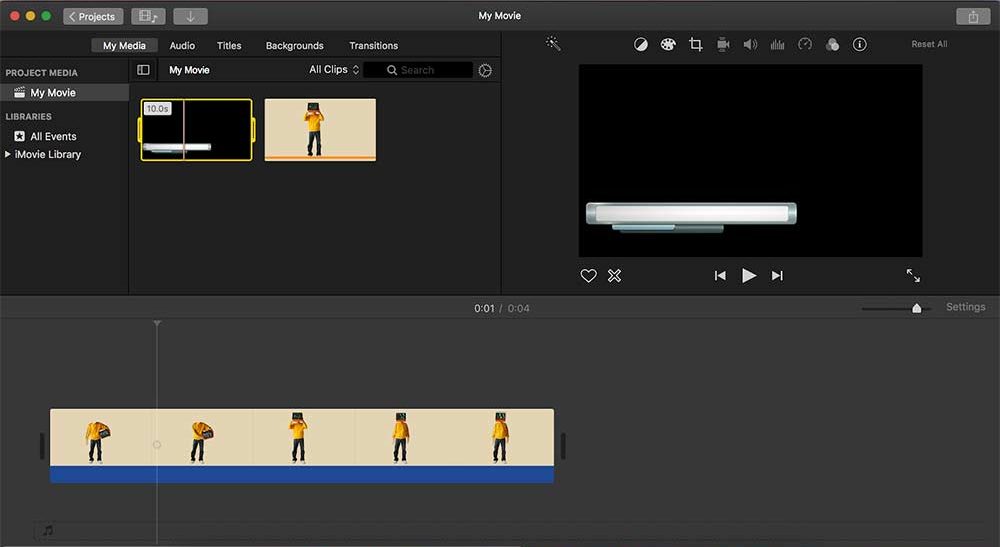The height and width of the screenshot is (547, 1000).
Task: Switch to the My Media tab
Action: coord(124,45)
